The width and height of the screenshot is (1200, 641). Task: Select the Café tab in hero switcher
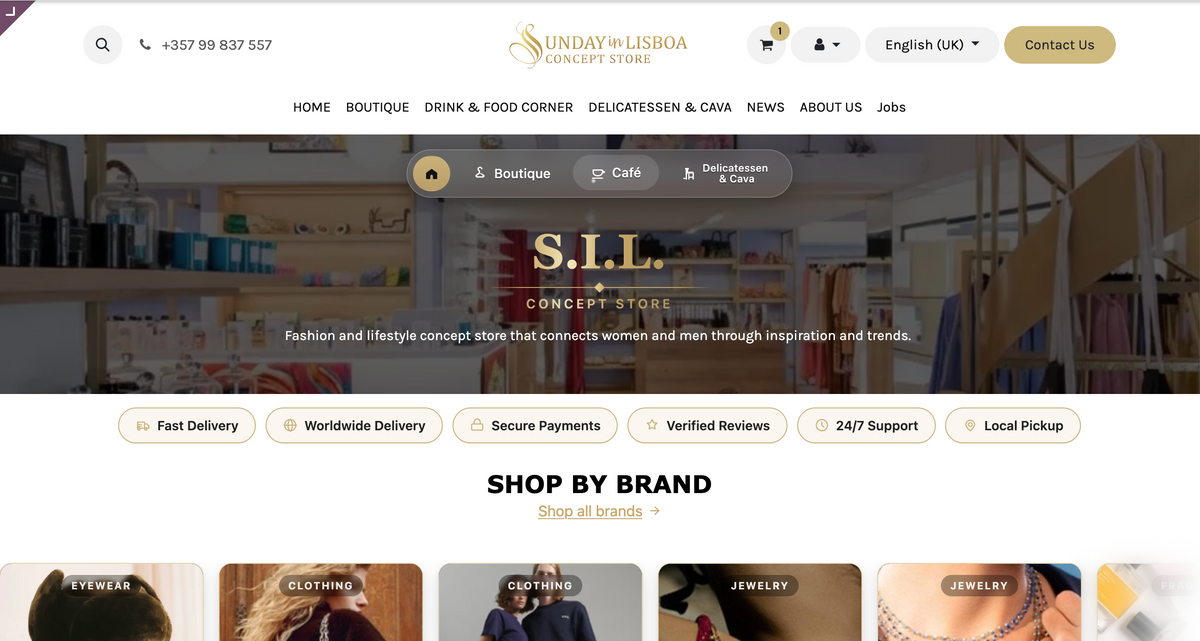point(616,173)
